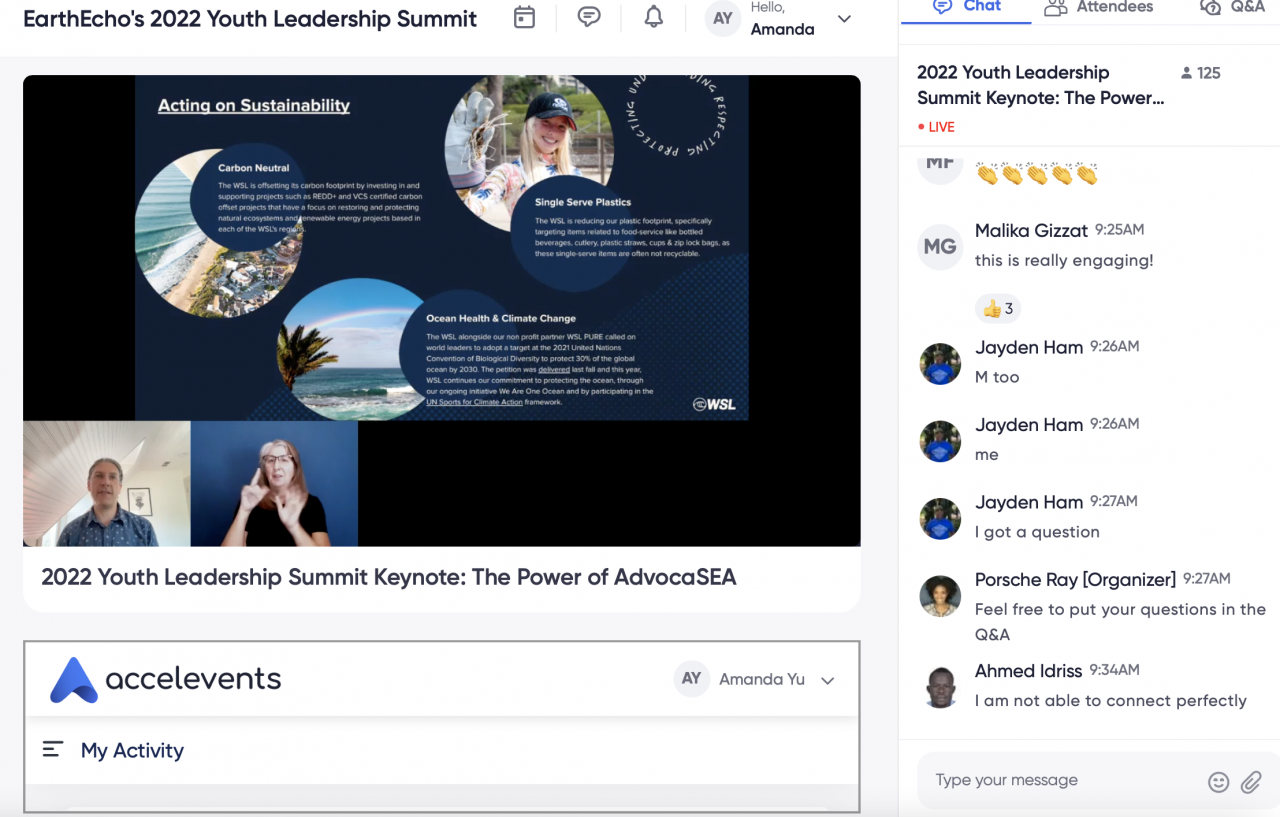Viewport: 1280px width, 817px height.
Task: Click the keynote presentation video
Action: 441,310
